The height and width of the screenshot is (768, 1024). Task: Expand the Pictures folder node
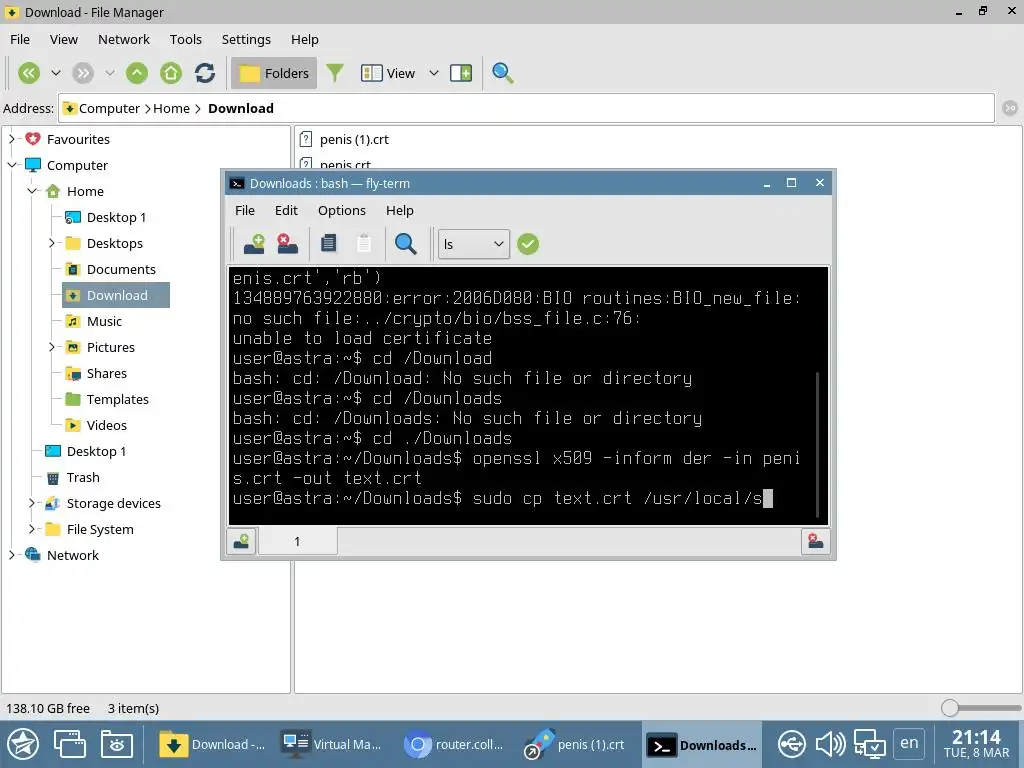click(x=52, y=347)
